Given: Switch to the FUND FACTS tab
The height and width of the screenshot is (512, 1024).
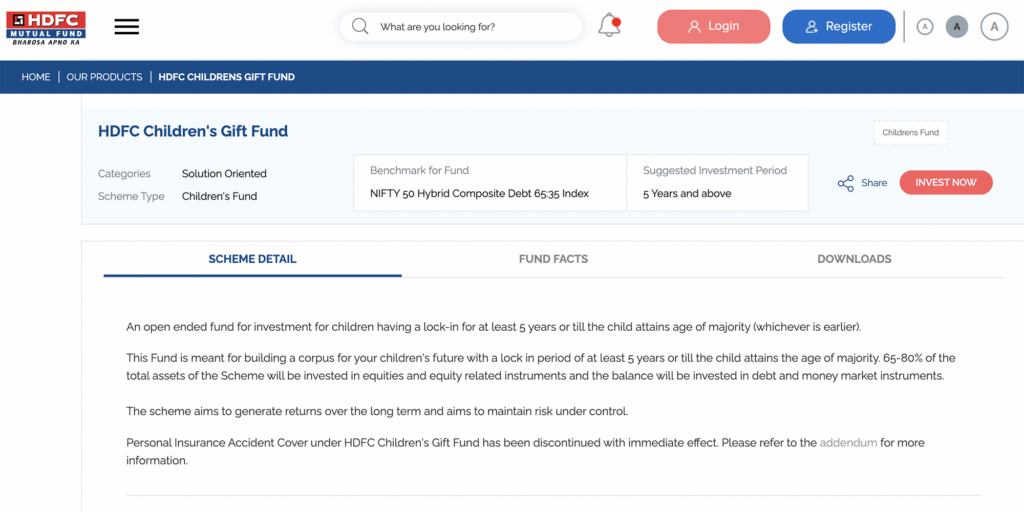Looking at the screenshot, I should click(553, 259).
